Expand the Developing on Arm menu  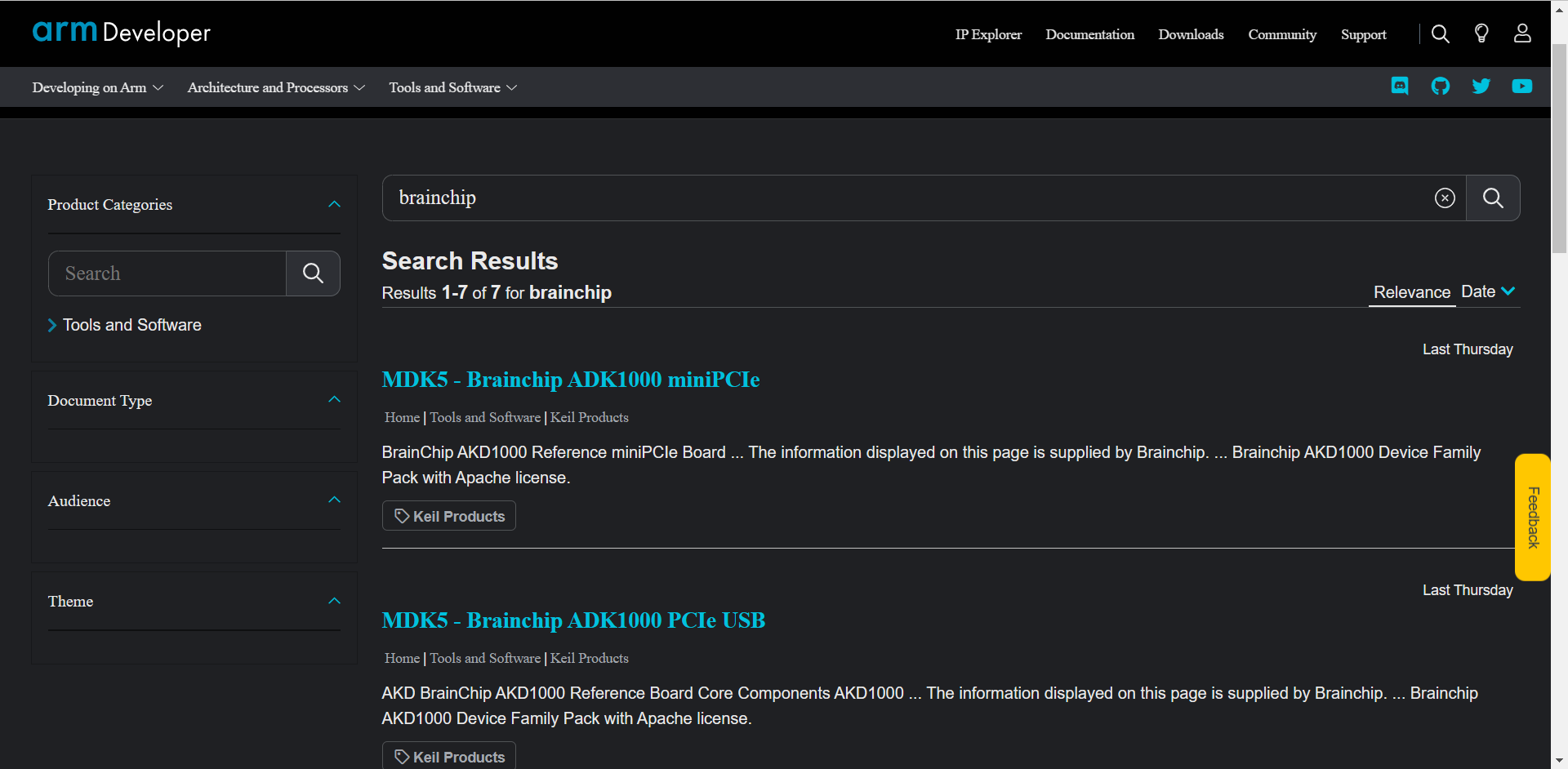(97, 87)
